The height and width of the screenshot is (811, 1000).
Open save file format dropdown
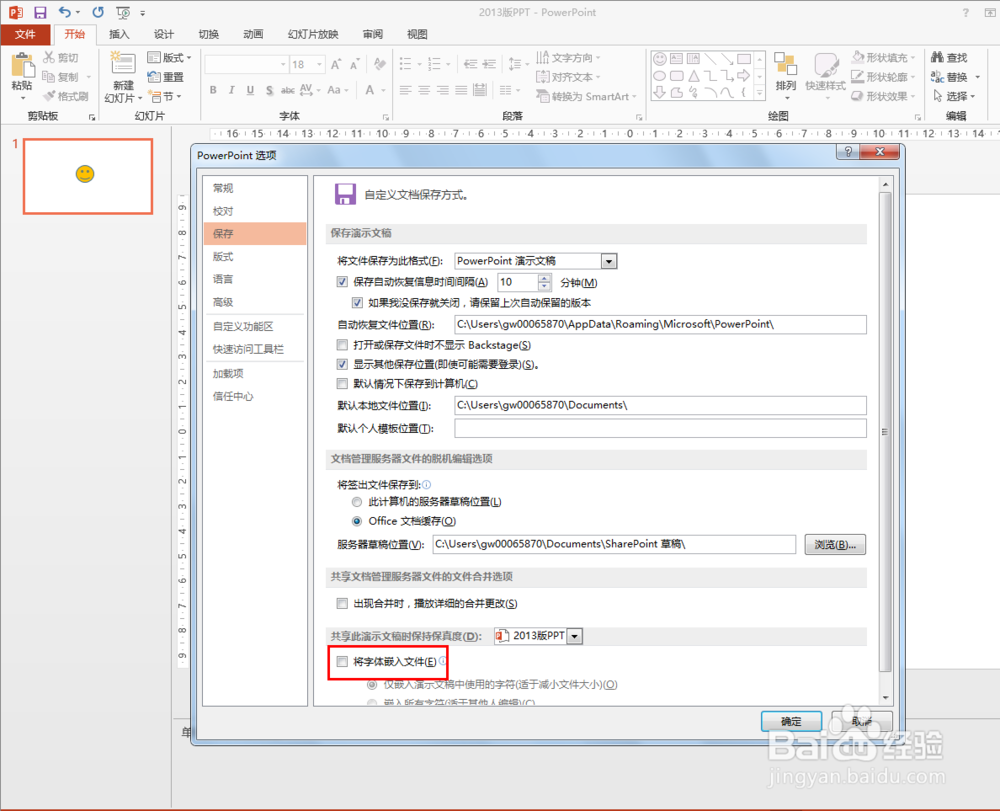click(609, 261)
